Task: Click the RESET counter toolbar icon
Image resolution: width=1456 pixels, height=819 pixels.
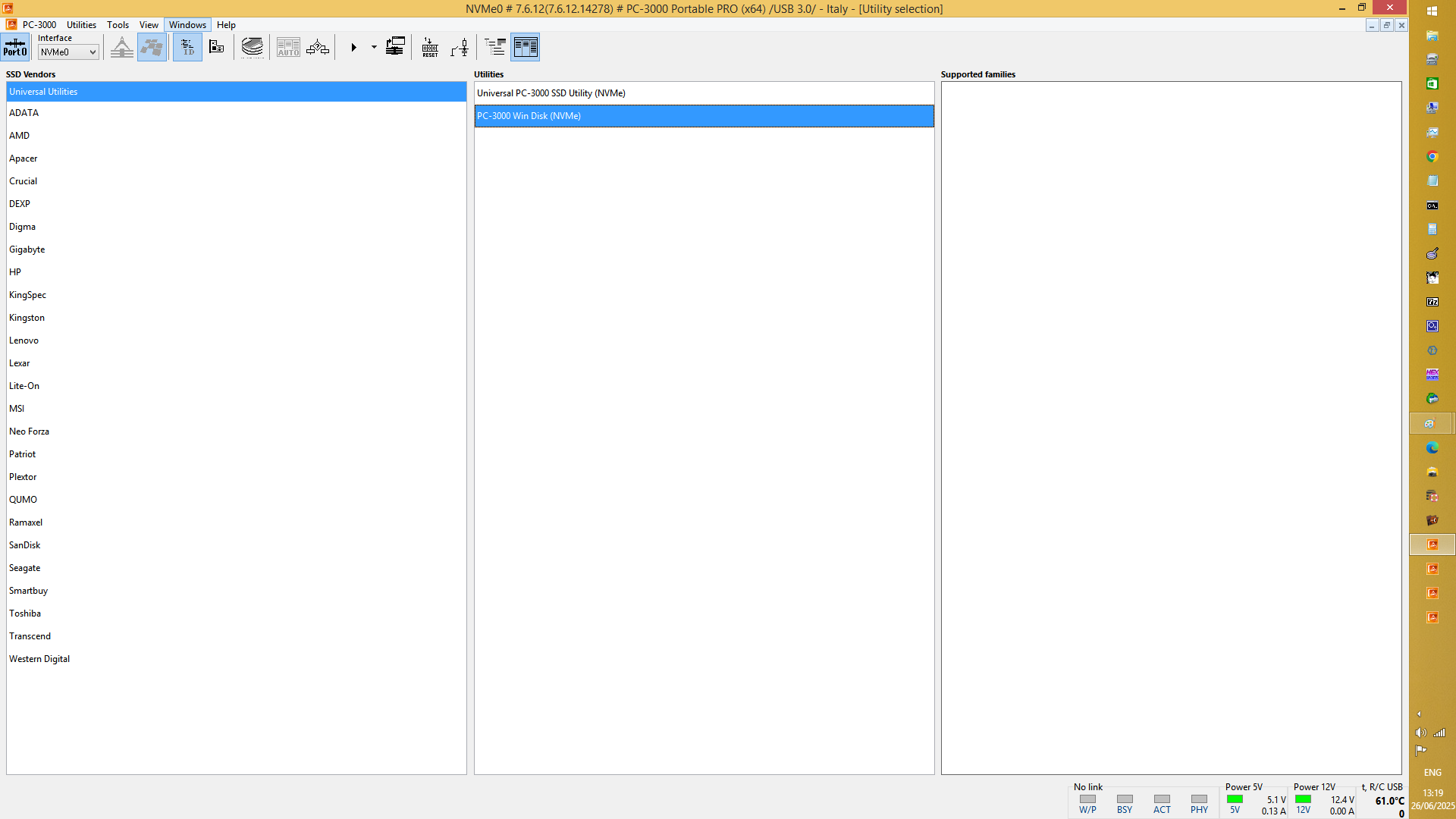Action: (x=430, y=47)
